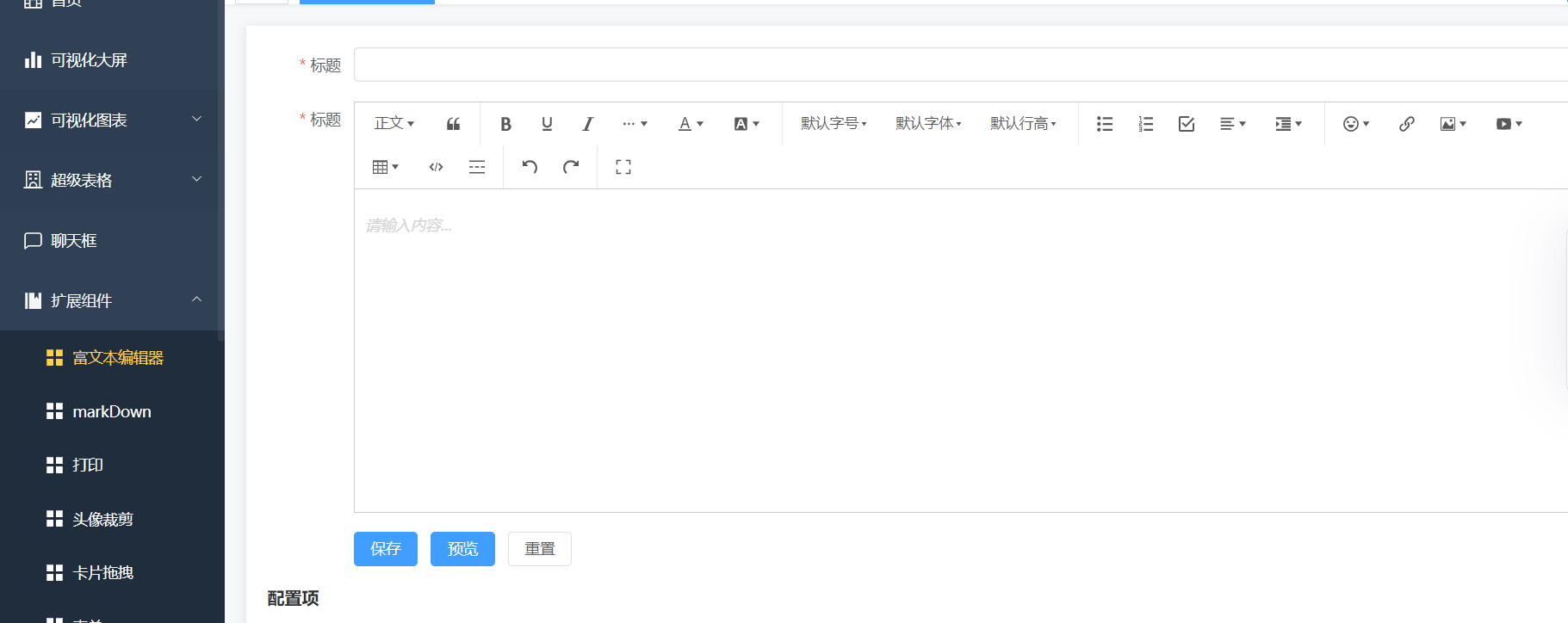This screenshot has width=1568, height=623.
Task: Insert a hyperlink
Action: click(1407, 124)
